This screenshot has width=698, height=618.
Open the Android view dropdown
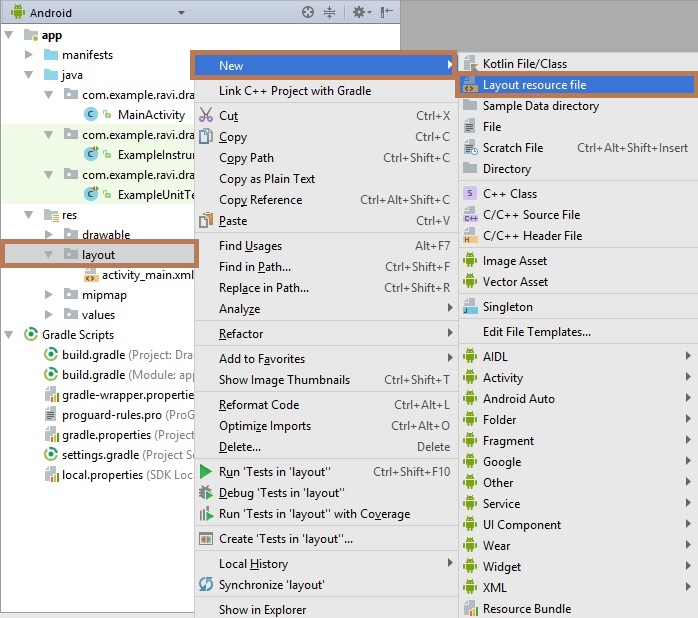[x=181, y=12]
